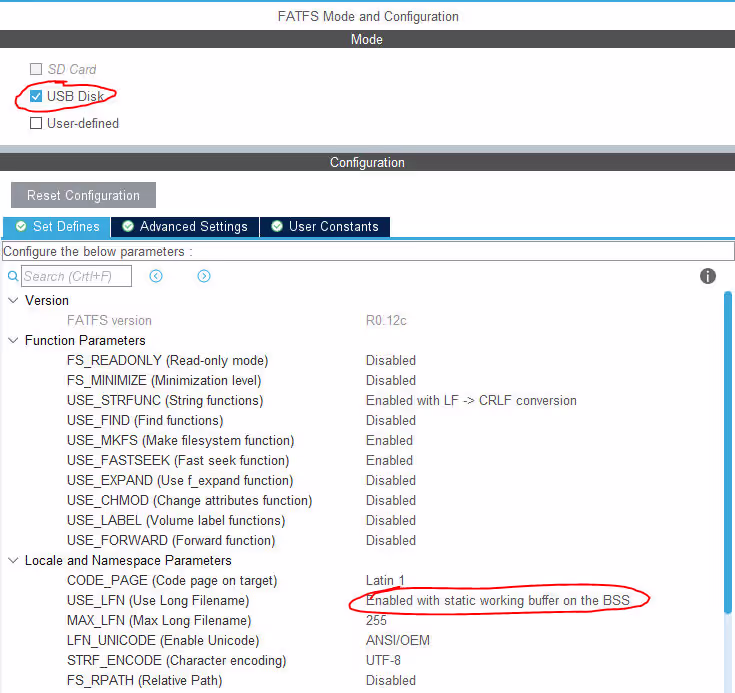
Task: Click the search magnifier icon
Action: 13,276
